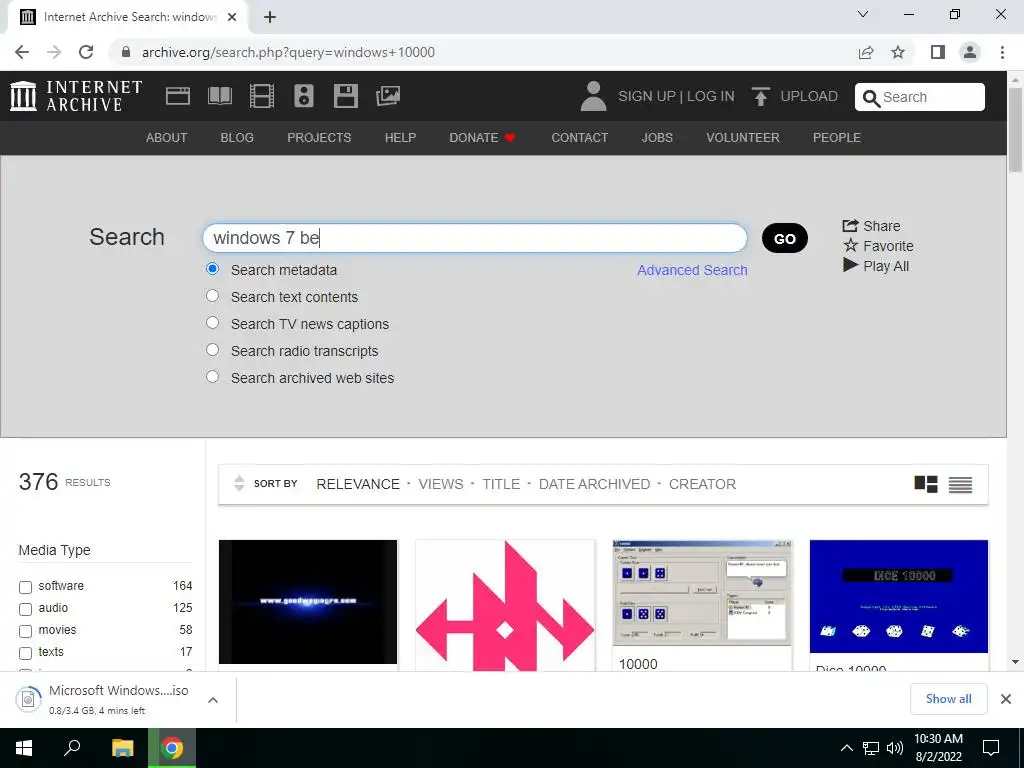
Task: Check the texts media type filter
Action: 25,653
